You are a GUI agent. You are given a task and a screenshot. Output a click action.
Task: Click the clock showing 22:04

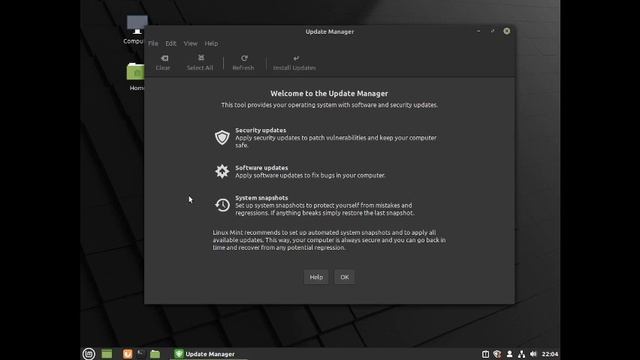coord(550,354)
